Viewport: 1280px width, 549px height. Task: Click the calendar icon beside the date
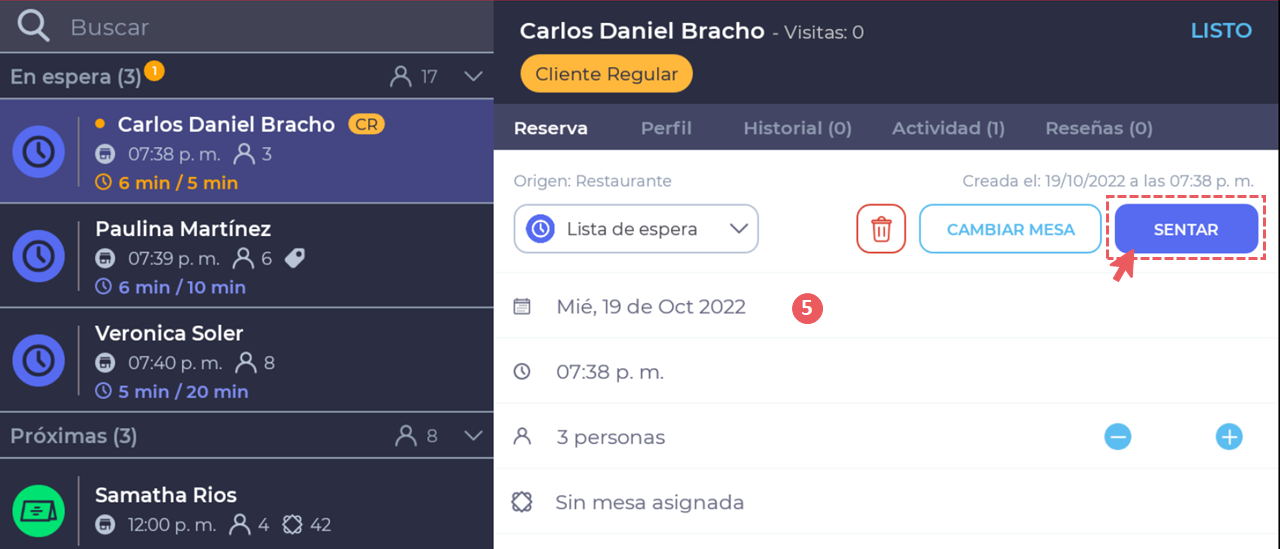(x=522, y=307)
